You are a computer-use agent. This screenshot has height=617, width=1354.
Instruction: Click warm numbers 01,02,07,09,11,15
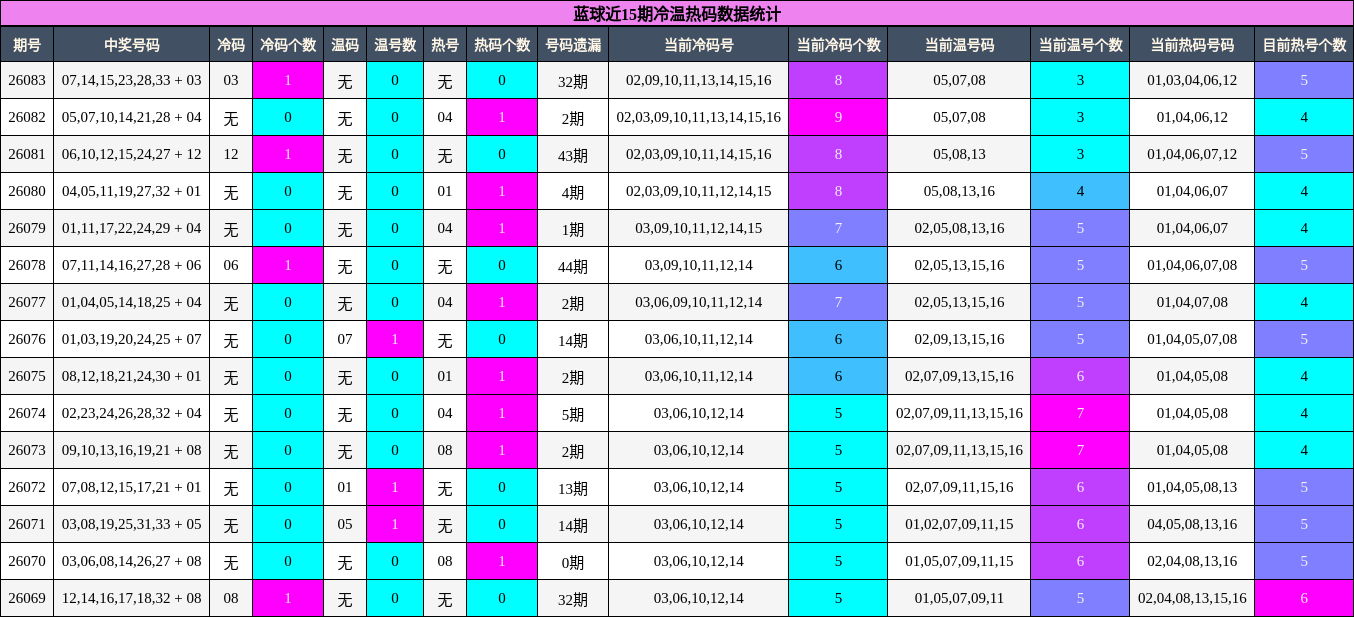point(959,524)
